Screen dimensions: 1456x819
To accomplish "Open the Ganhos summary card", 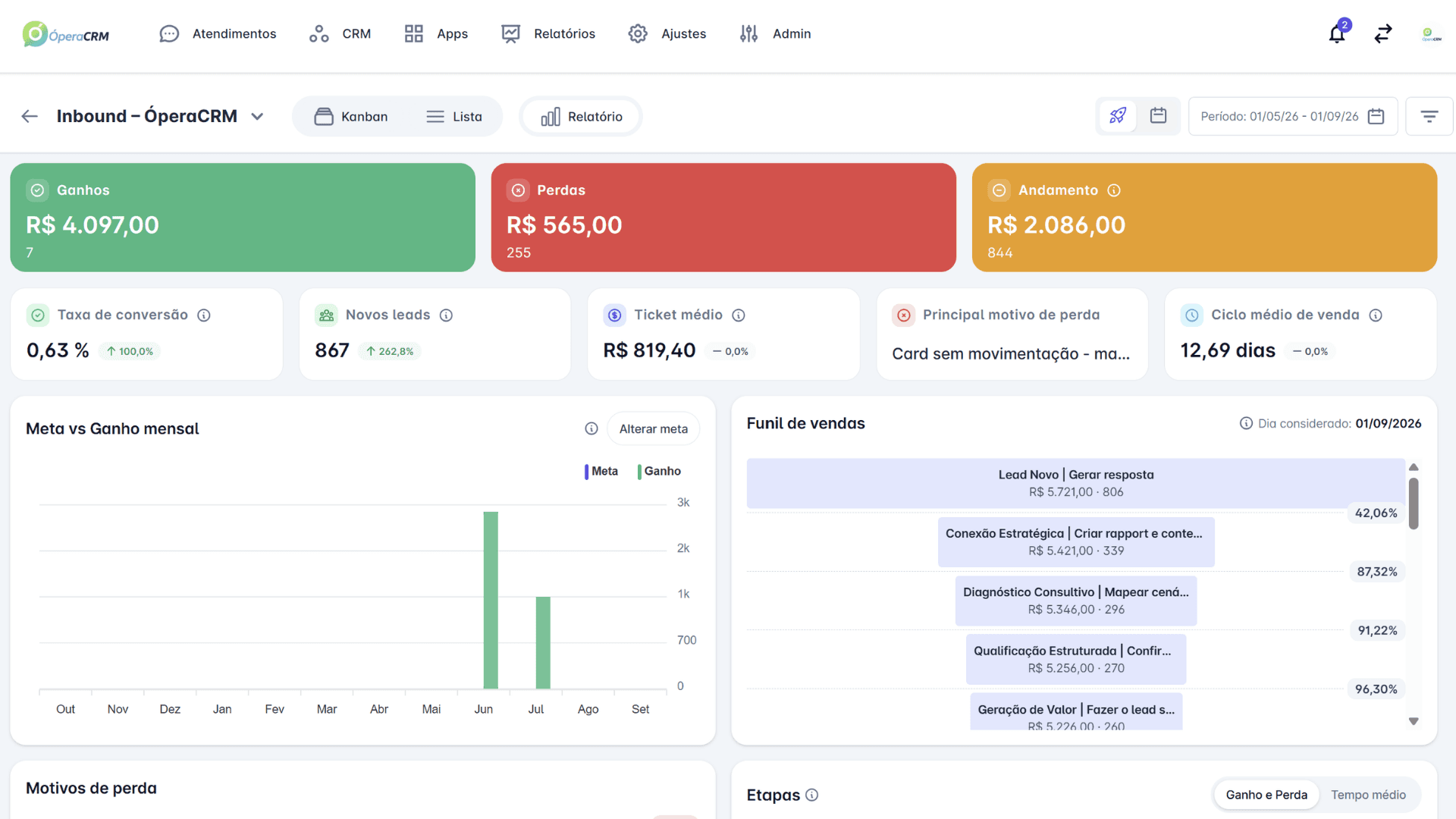I will tap(243, 218).
